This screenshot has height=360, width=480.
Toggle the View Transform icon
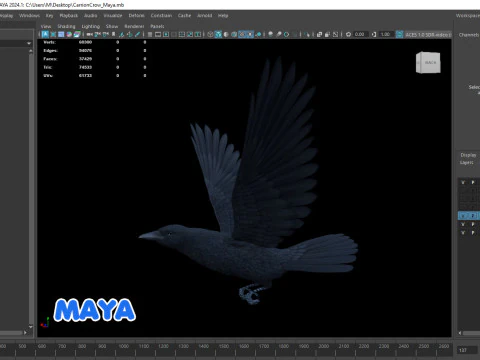tap(399, 34)
